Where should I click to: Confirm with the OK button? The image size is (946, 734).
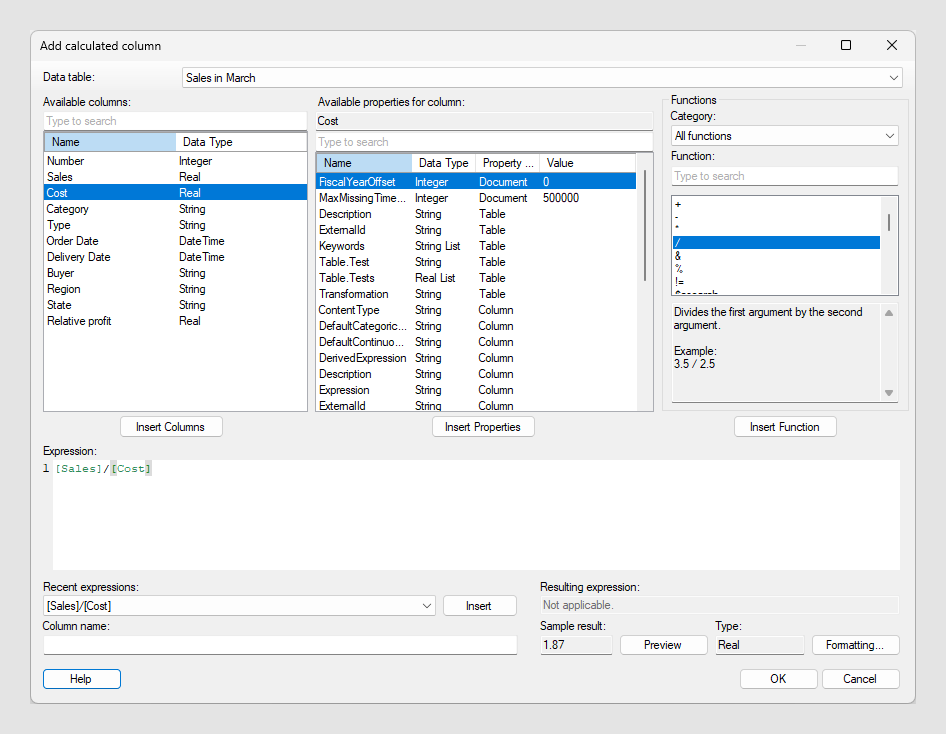pyautogui.click(x=778, y=679)
